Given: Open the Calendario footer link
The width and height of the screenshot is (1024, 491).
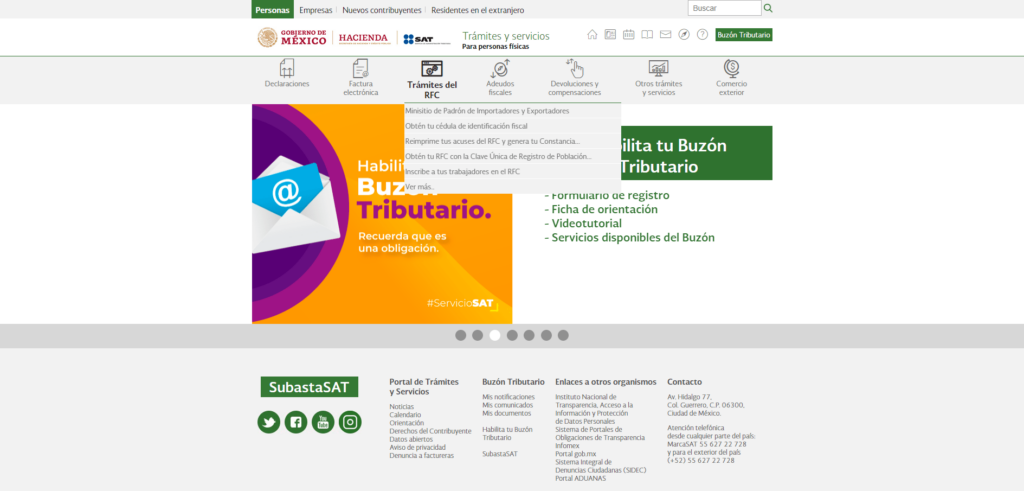Looking at the screenshot, I should coord(406,415).
